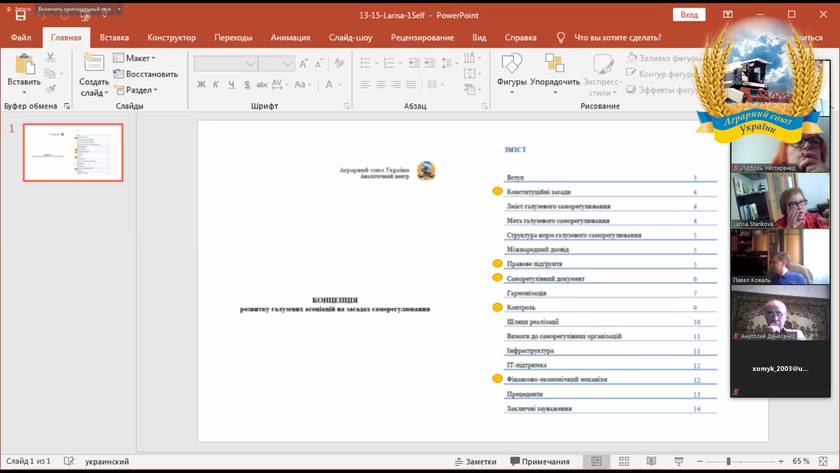Screen dimensions: 840x473
Task: Switch to the Вид tab
Action: click(x=479, y=37)
